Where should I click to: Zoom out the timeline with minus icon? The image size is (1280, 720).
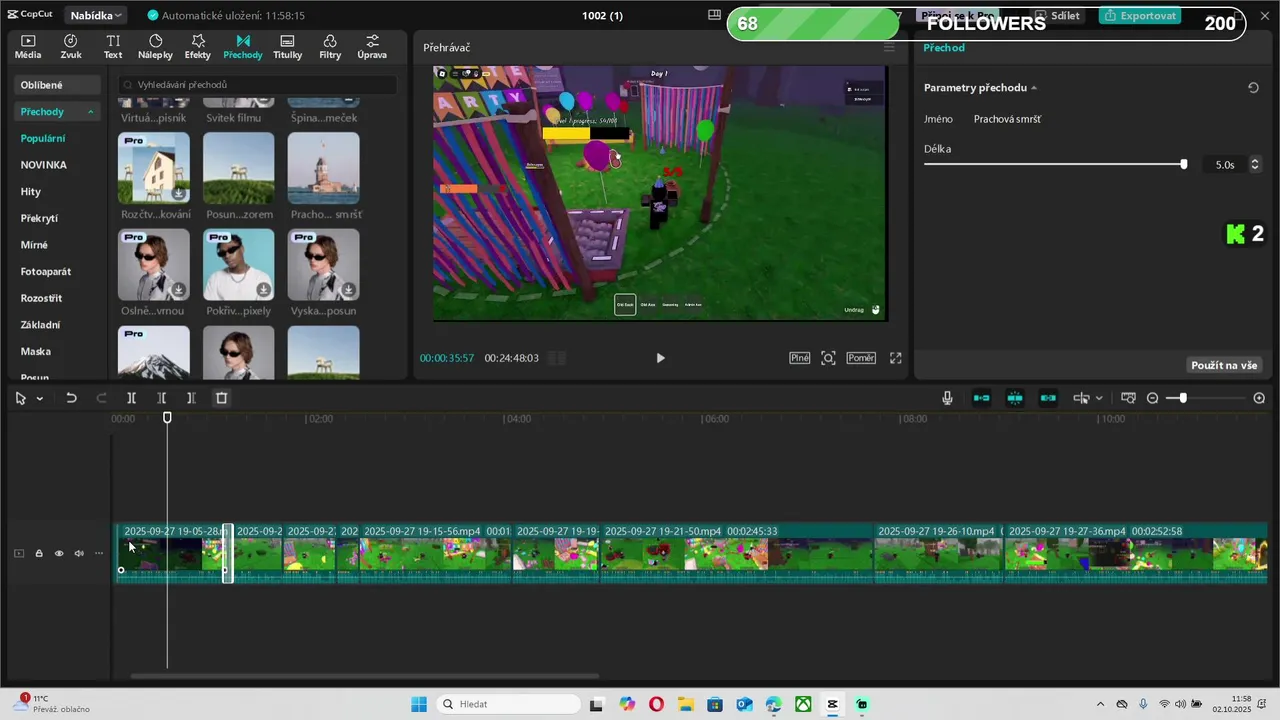point(1152,398)
